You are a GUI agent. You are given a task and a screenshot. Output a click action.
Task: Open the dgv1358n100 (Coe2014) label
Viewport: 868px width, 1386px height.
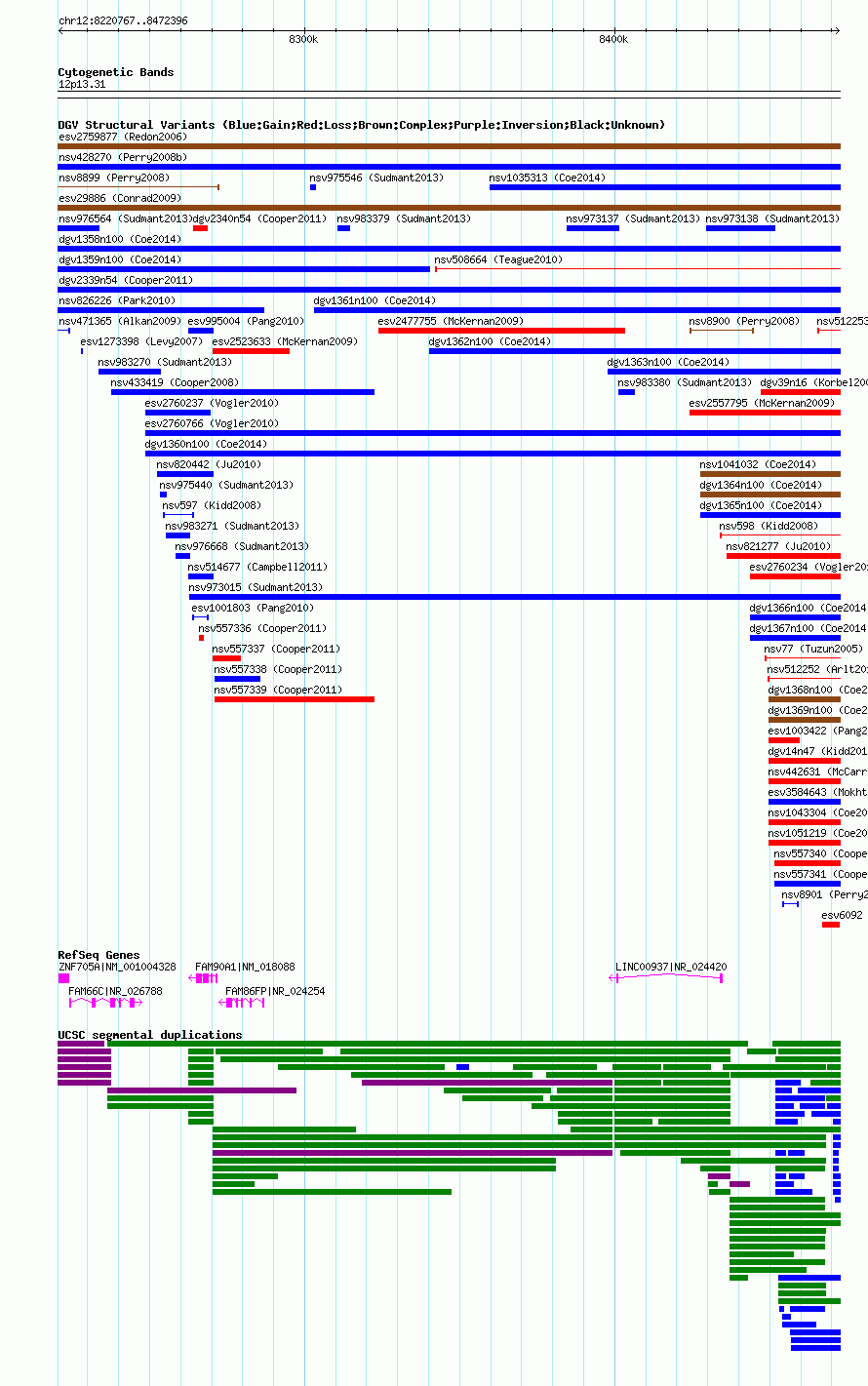[120, 239]
